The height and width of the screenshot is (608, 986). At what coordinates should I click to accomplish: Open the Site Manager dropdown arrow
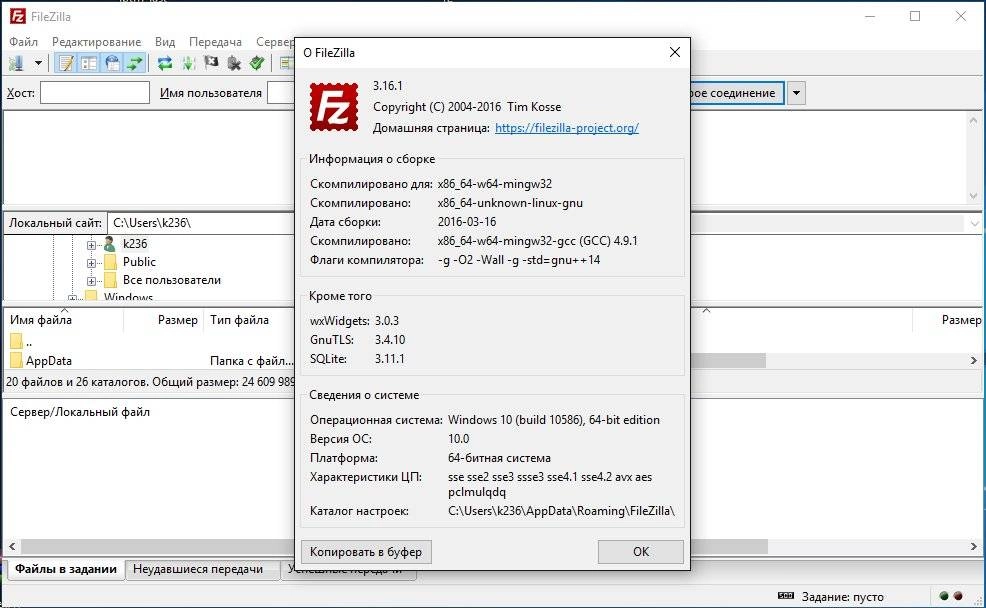tap(38, 63)
